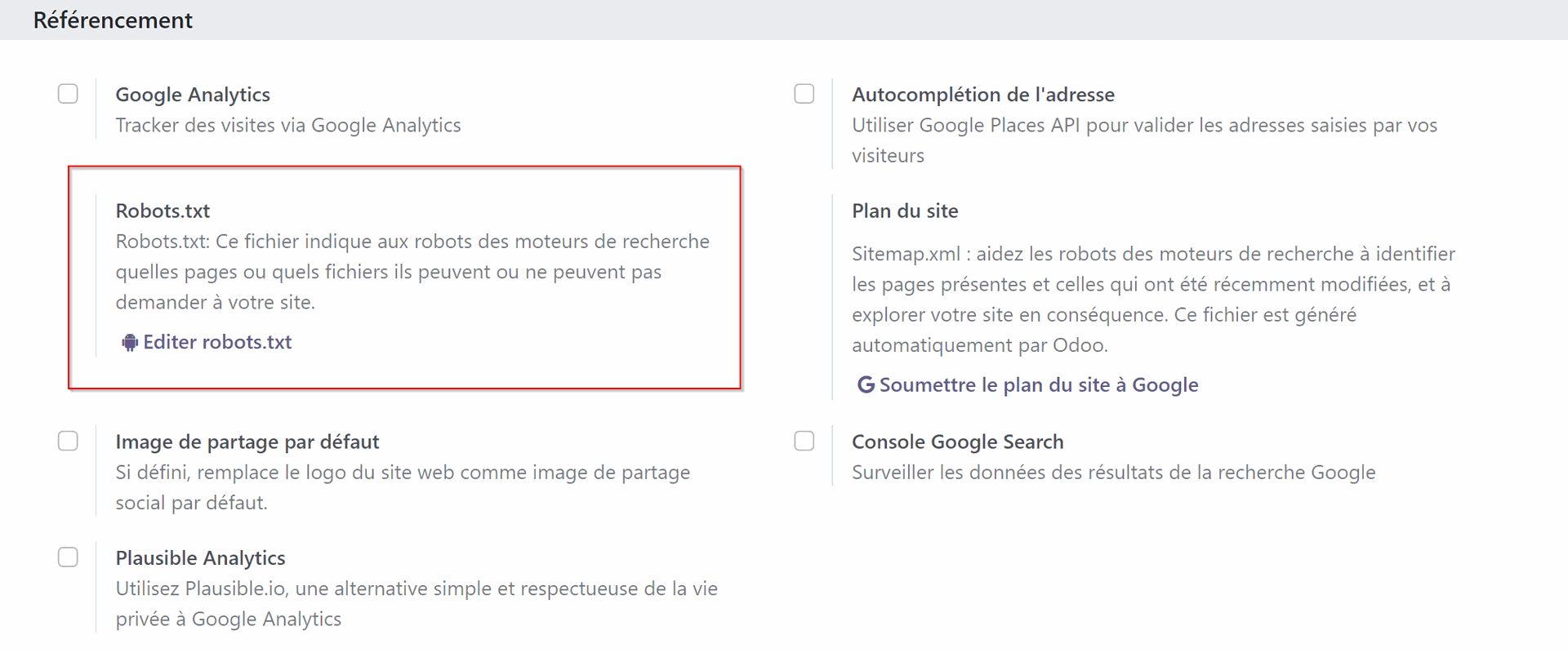Click the Google Analytics setting label

tap(193, 95)
